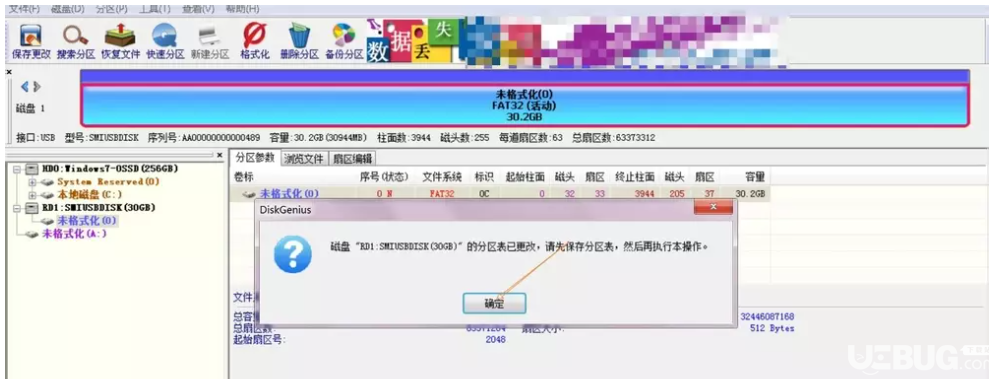The image size is (997, 379).
Task: Click the 卷标 column header
Action: coord(244,177)
